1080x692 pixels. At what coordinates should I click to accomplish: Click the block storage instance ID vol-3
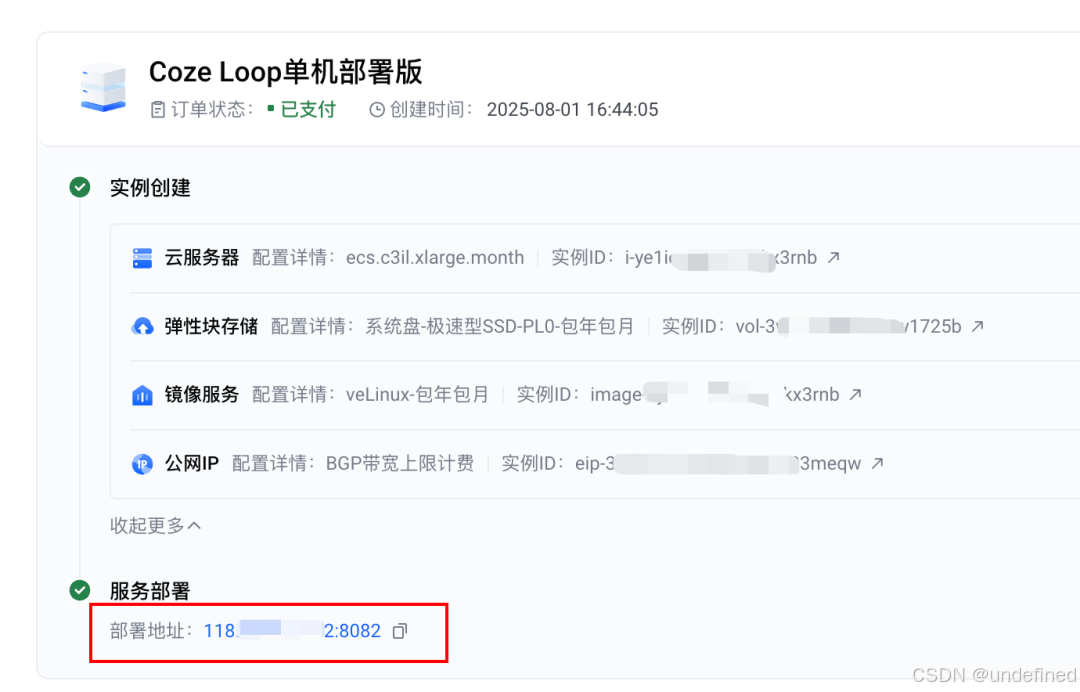pyautogui.click(x=848, y=326)
